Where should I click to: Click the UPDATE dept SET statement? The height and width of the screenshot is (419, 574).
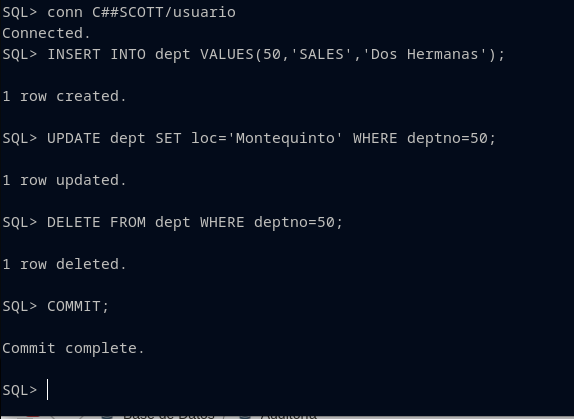(249, 138)
